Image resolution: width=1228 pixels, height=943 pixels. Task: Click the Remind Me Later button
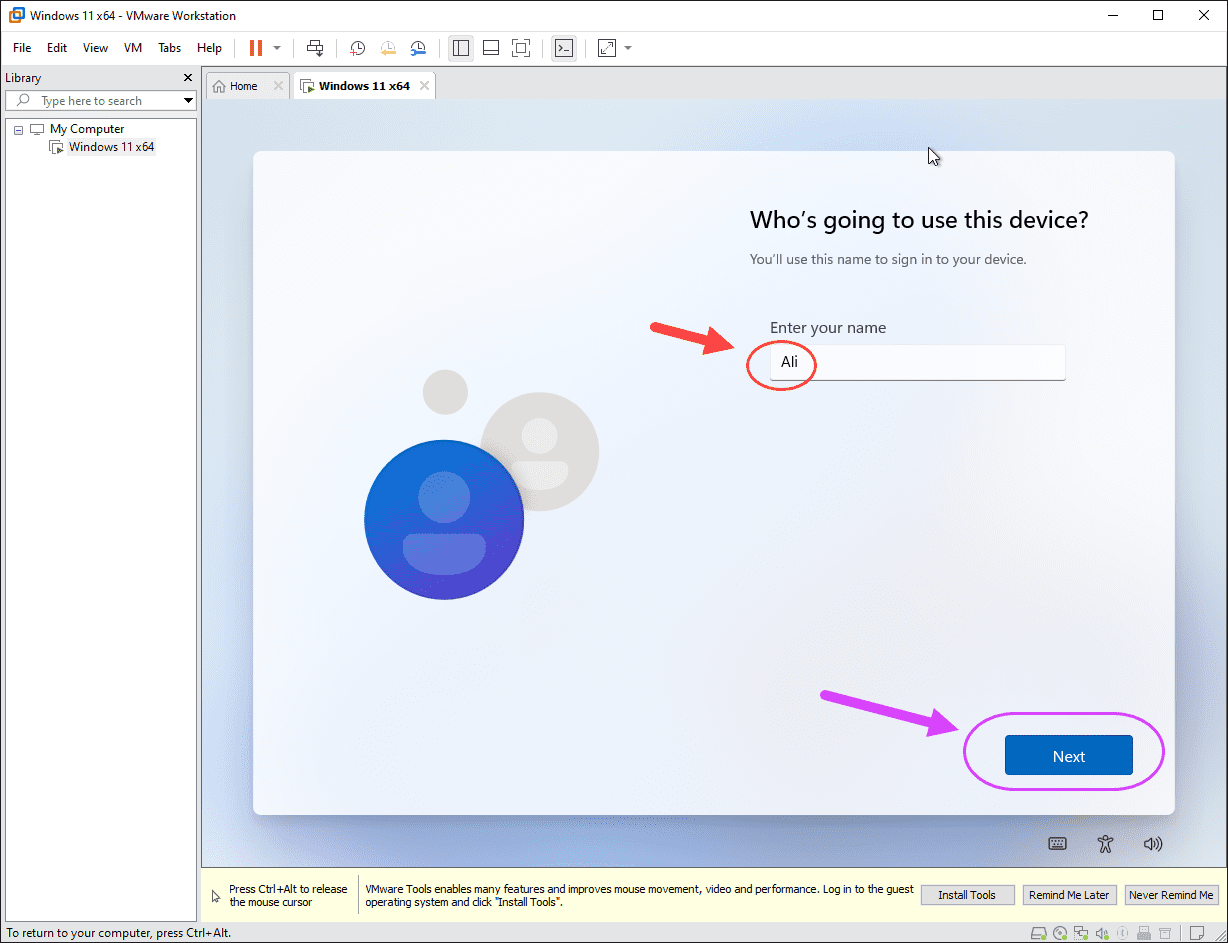click(x=1069, y=895)
